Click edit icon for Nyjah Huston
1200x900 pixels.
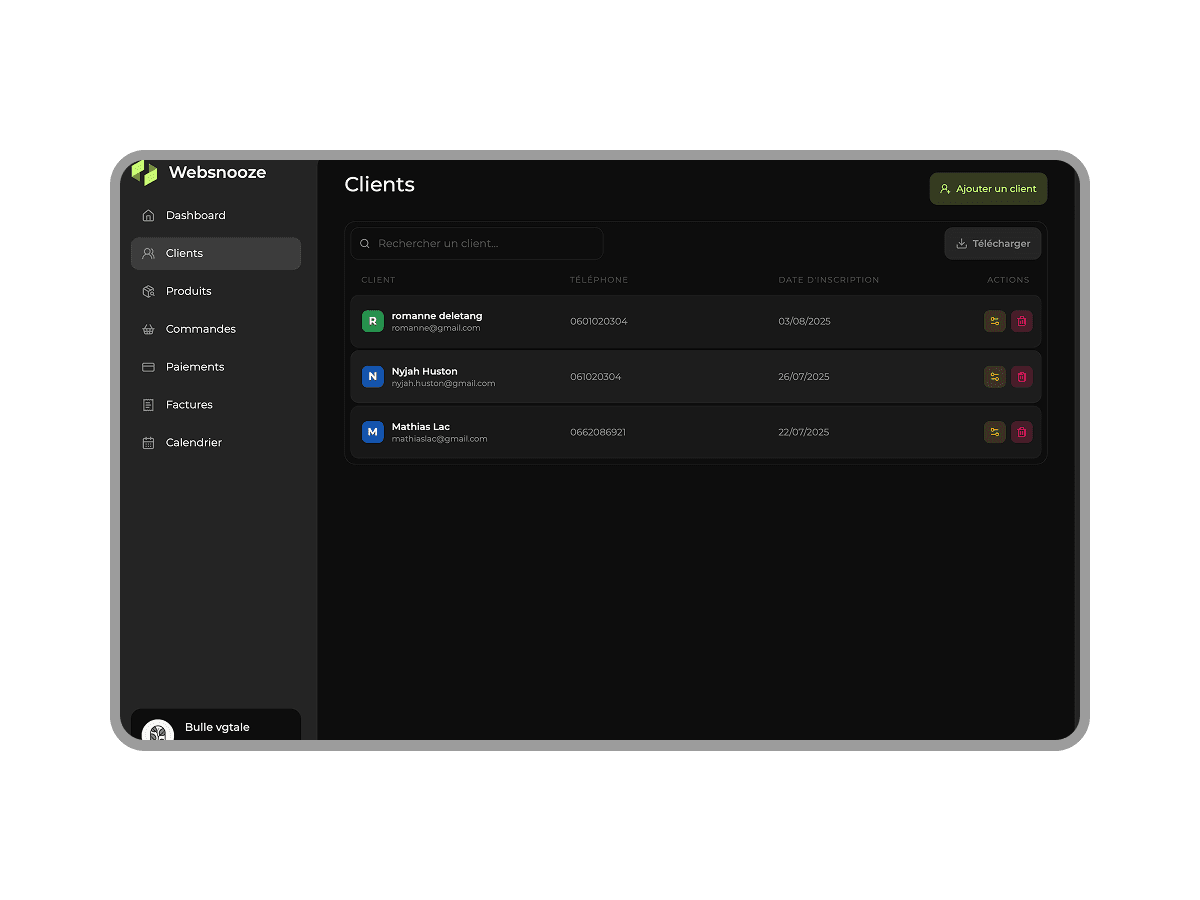pos(994,377)
